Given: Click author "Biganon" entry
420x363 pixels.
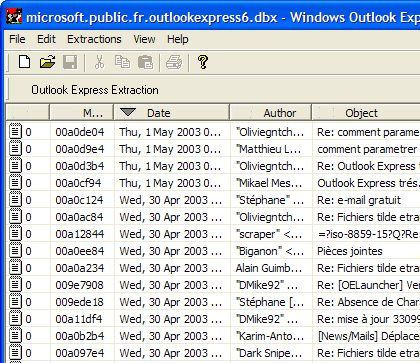Looking at the screenshot, I should (269, 251).
